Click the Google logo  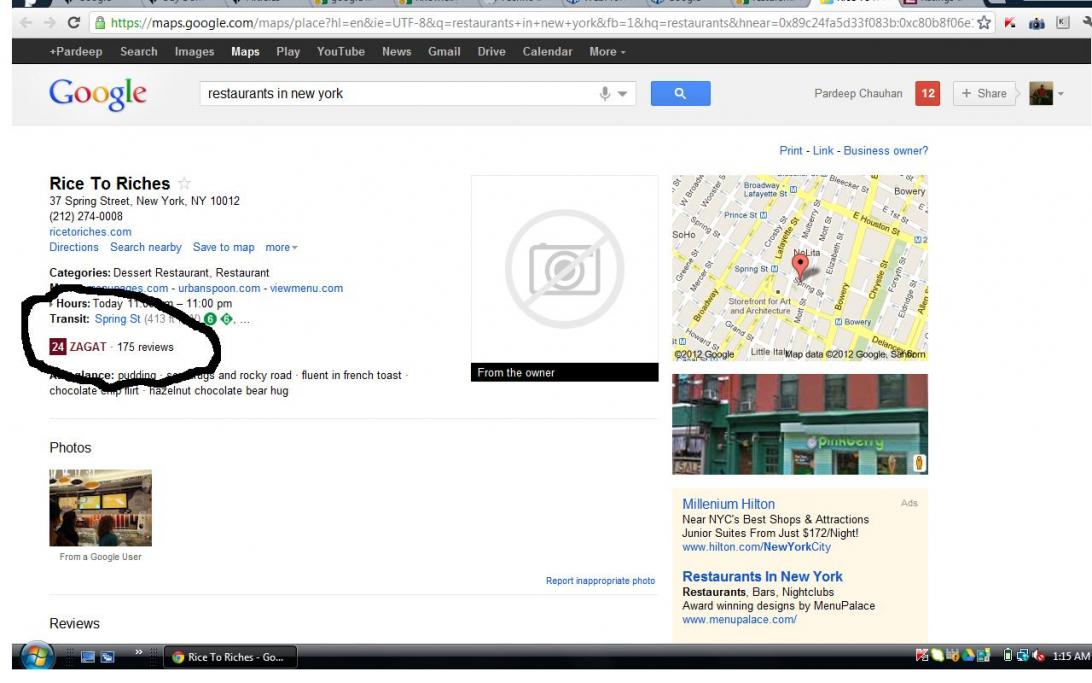tap(98, 94)
